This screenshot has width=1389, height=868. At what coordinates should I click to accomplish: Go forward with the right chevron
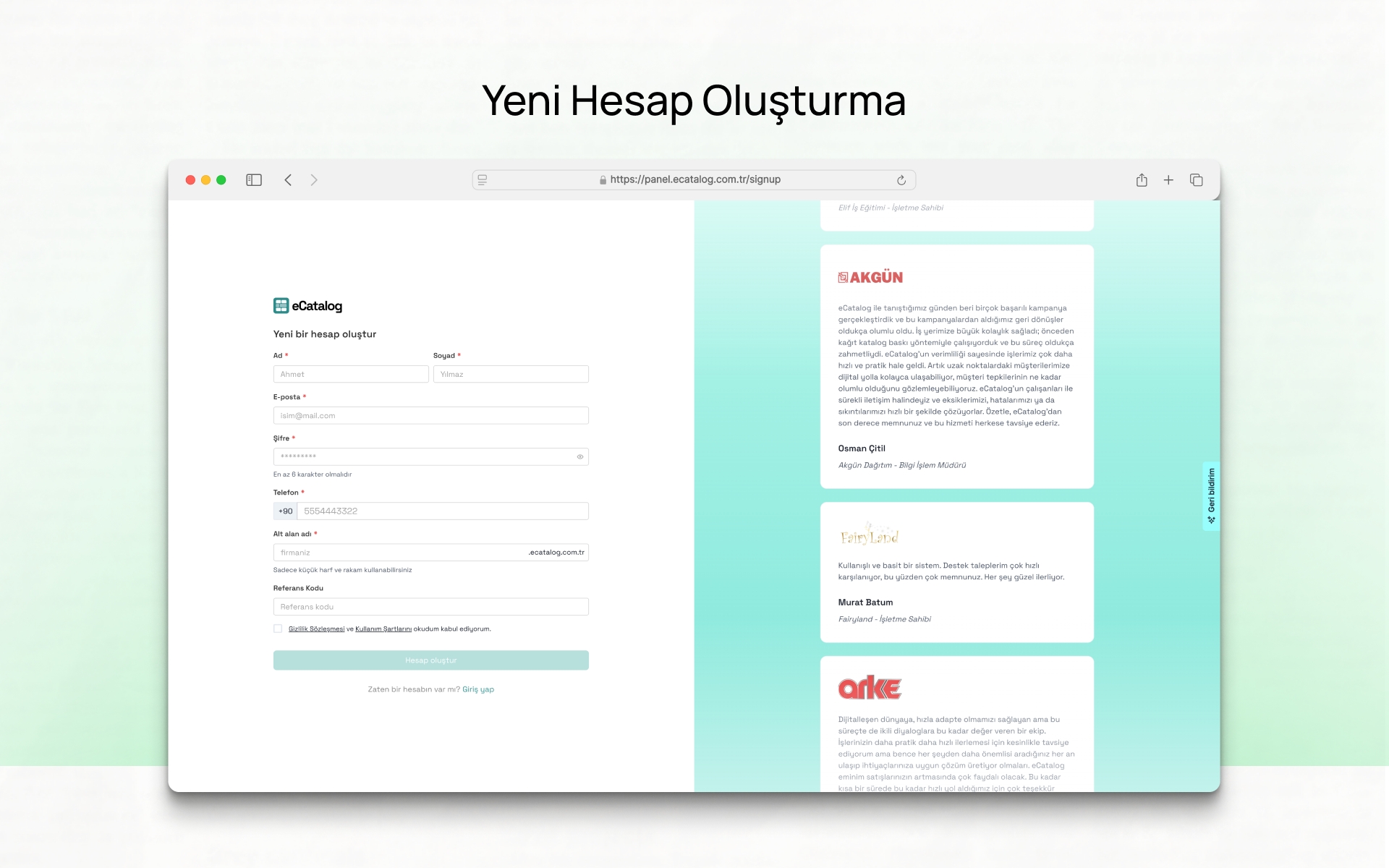(314, 180)
